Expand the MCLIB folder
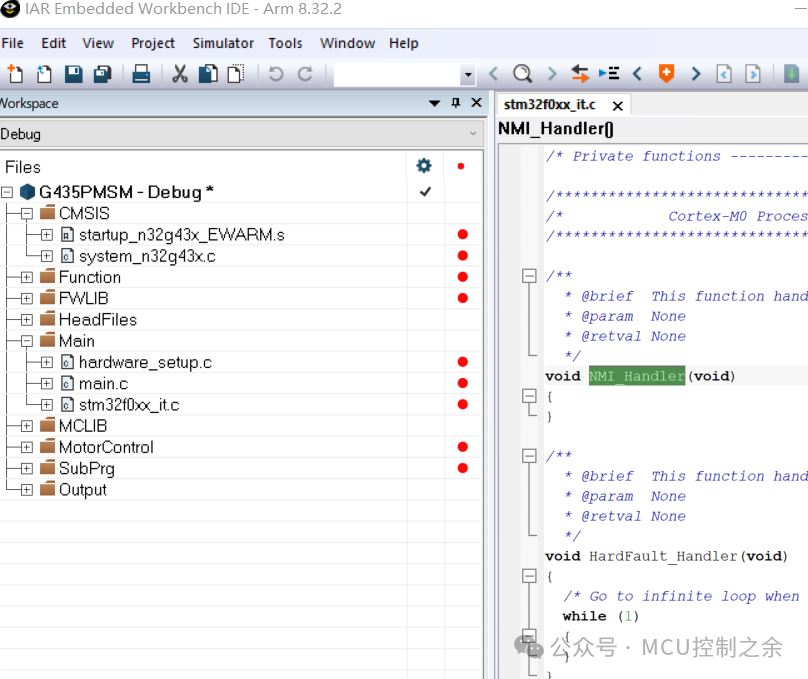This screenshot has height=679, width=808. (x=27, y=426)
